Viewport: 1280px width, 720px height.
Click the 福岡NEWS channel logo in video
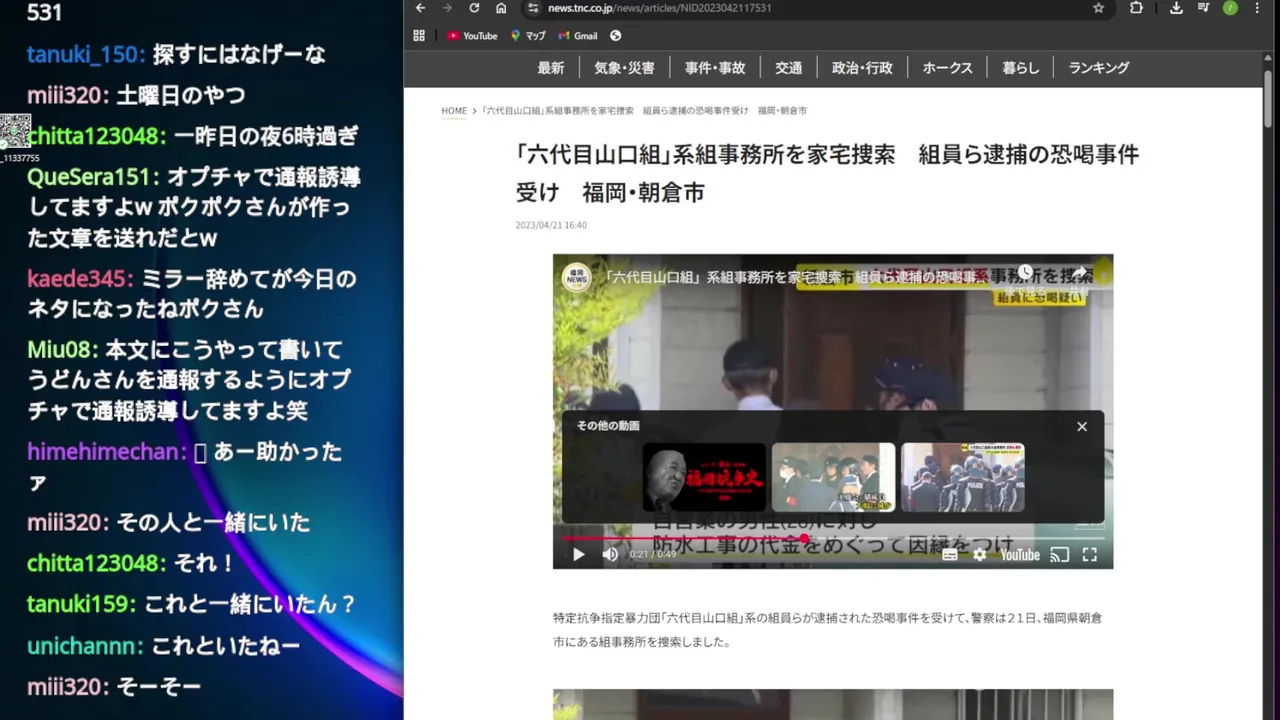576,277
